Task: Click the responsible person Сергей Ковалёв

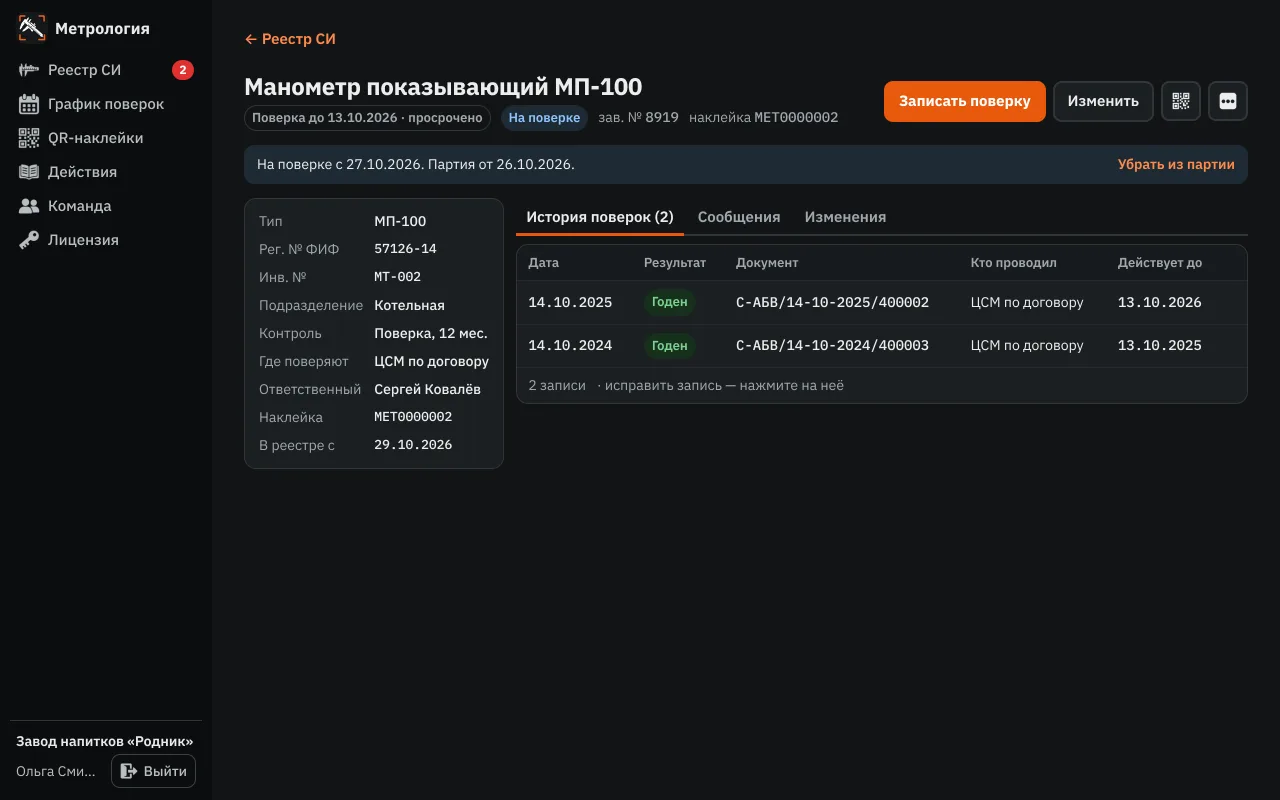Action: [x=427, y=389]
